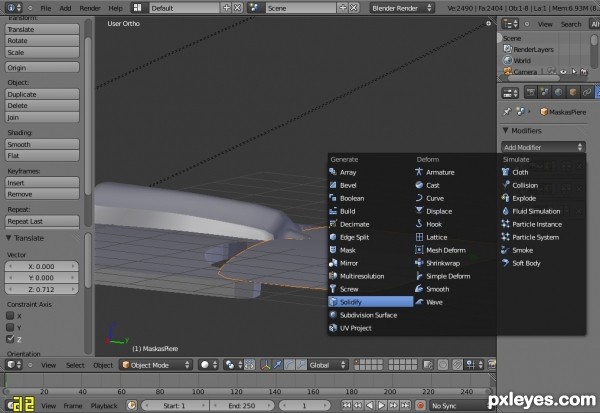Click the Cloth simulation icon
The width and height of the screenshot is (600, 413).
(x=505, y=172)
